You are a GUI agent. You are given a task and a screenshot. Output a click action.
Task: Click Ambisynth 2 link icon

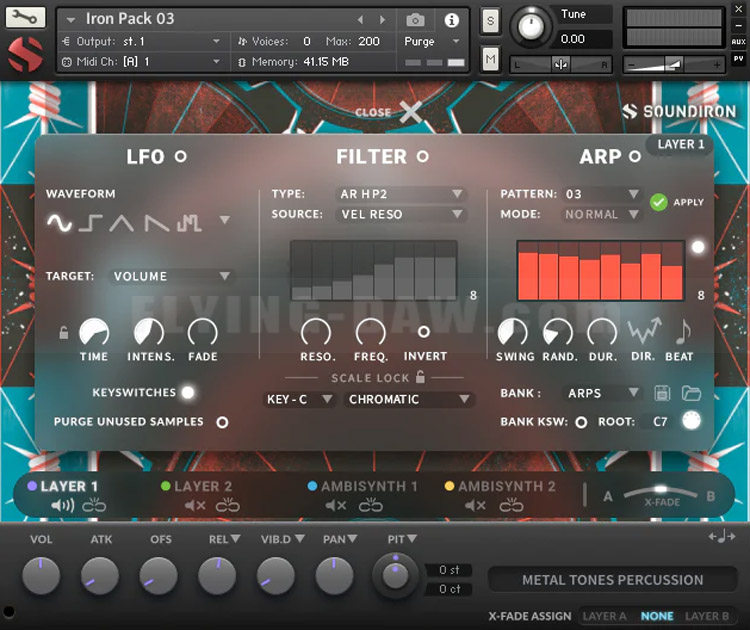(x=511, y=505)
